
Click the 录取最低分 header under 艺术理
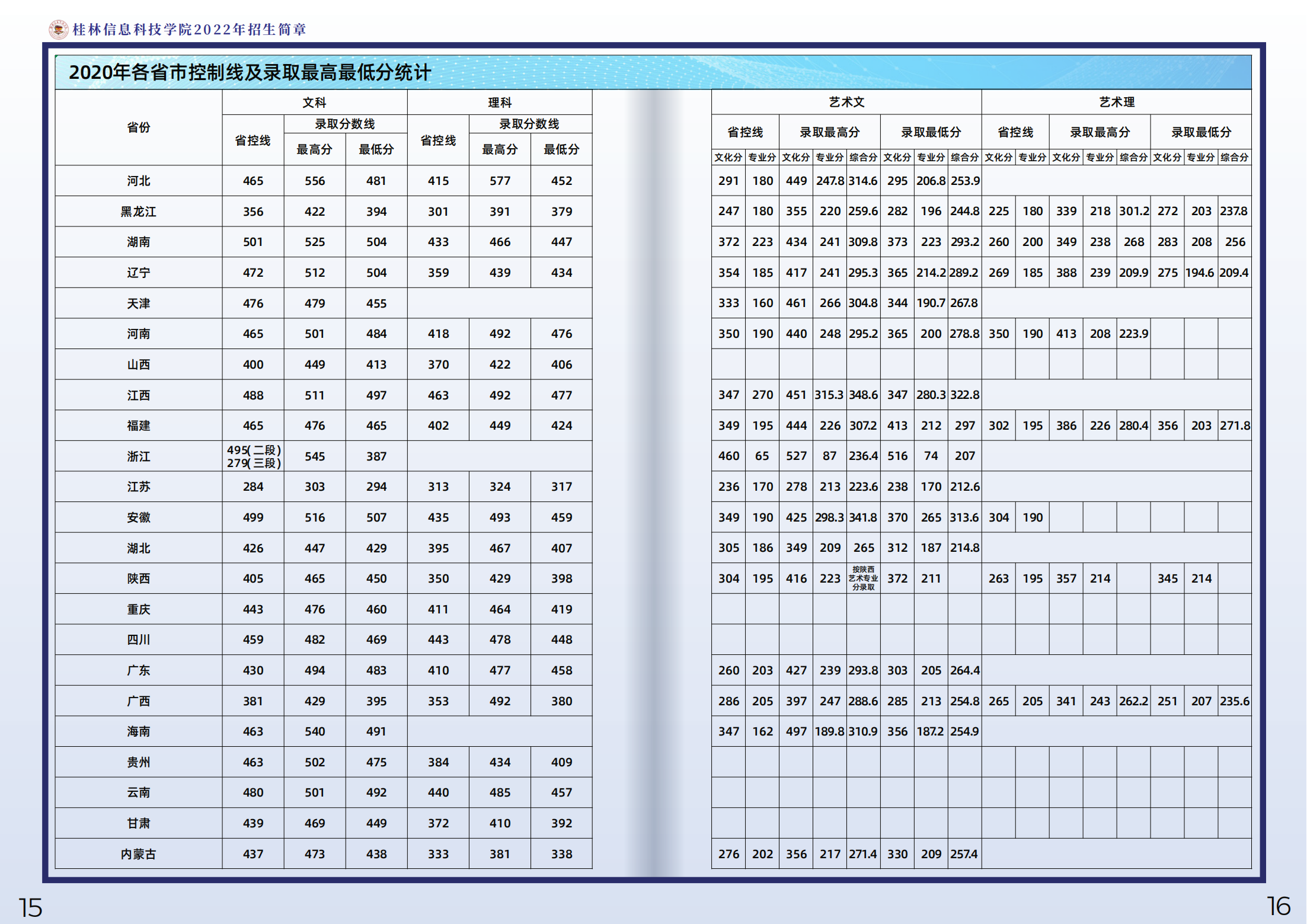click(x=1201, y=132)
